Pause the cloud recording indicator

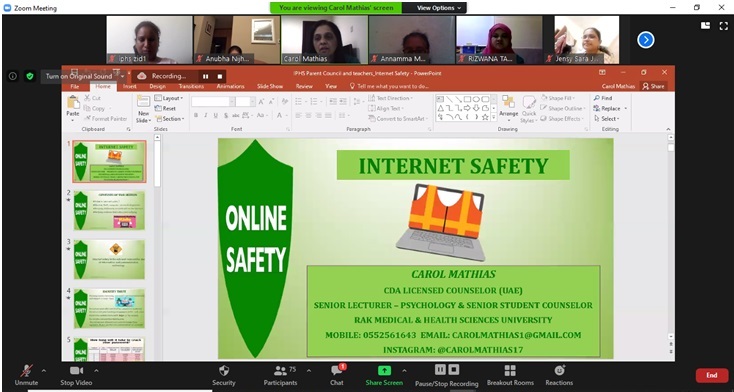[205, 76]
